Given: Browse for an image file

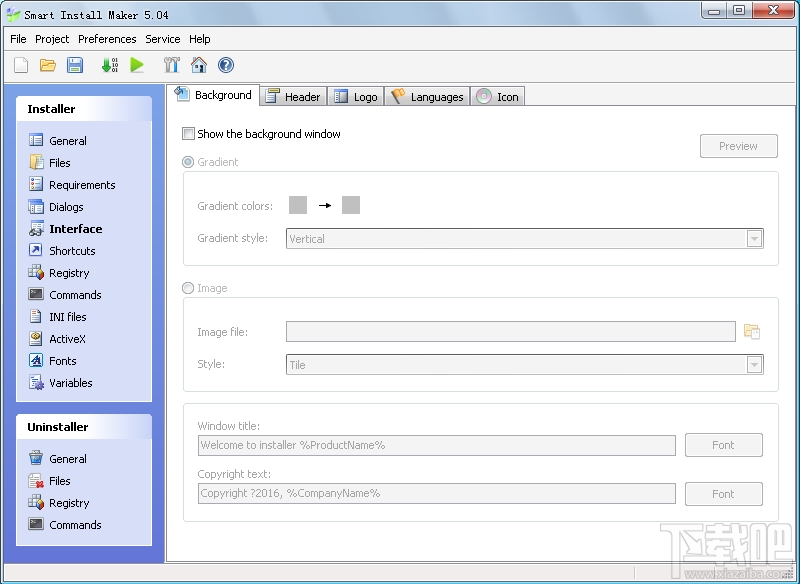Looking at the screenshot, I should click(x=752, y=331).
